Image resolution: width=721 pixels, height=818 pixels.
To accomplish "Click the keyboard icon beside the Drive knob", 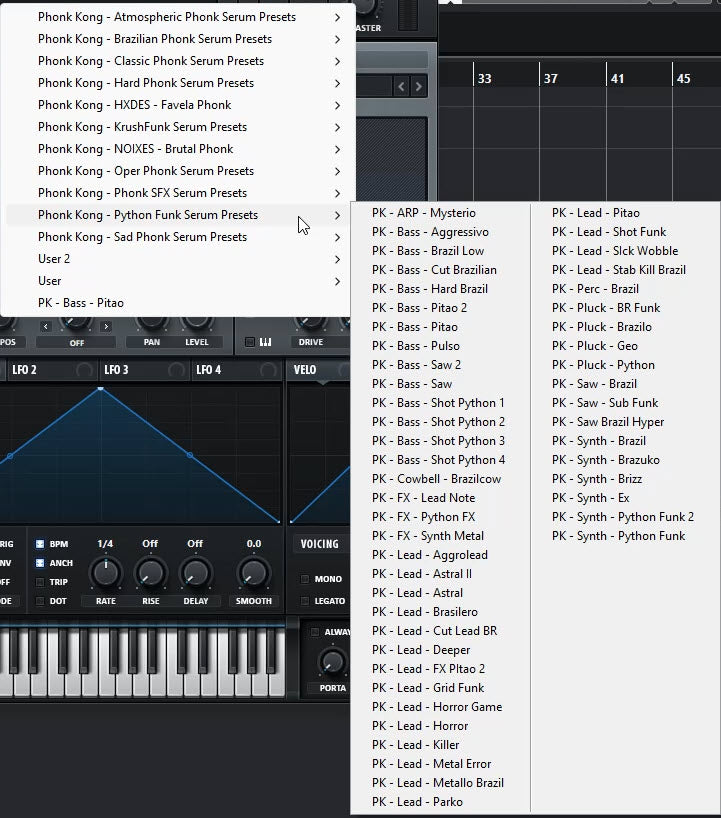I will coord(266,342).
